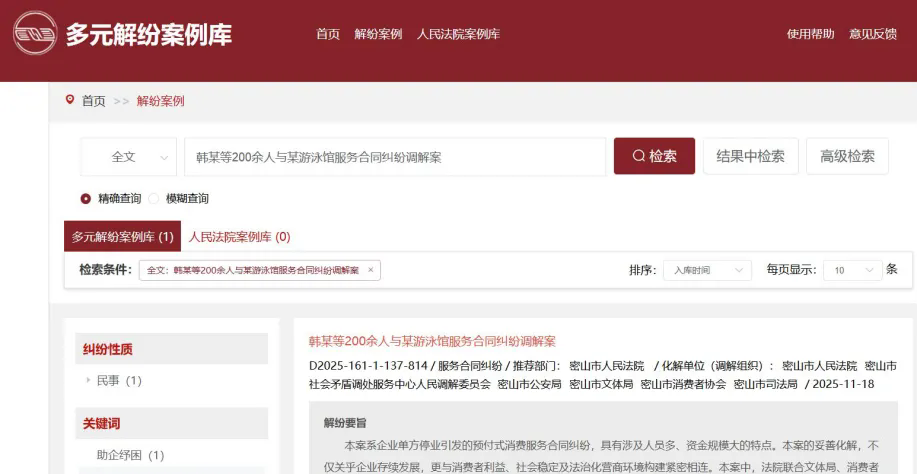Open 首页 in the top navigation
Viewport: 918px width, 474px height.
click(x=328, y=34)
